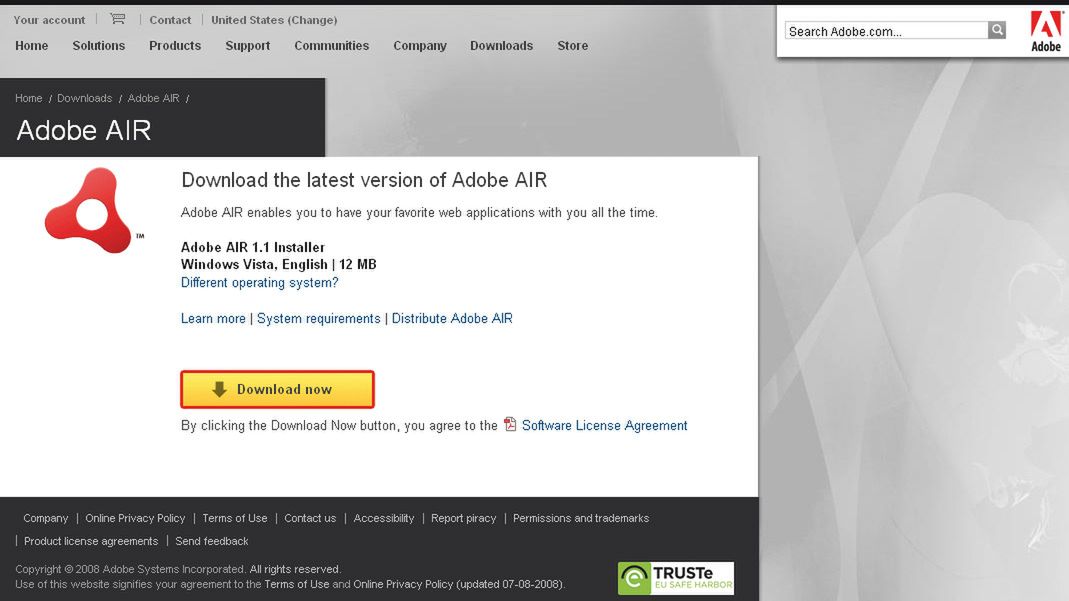This screenshot has width=1069, height=601.
Task: Open the Report piracy footer link
Action: coord(463,518)
